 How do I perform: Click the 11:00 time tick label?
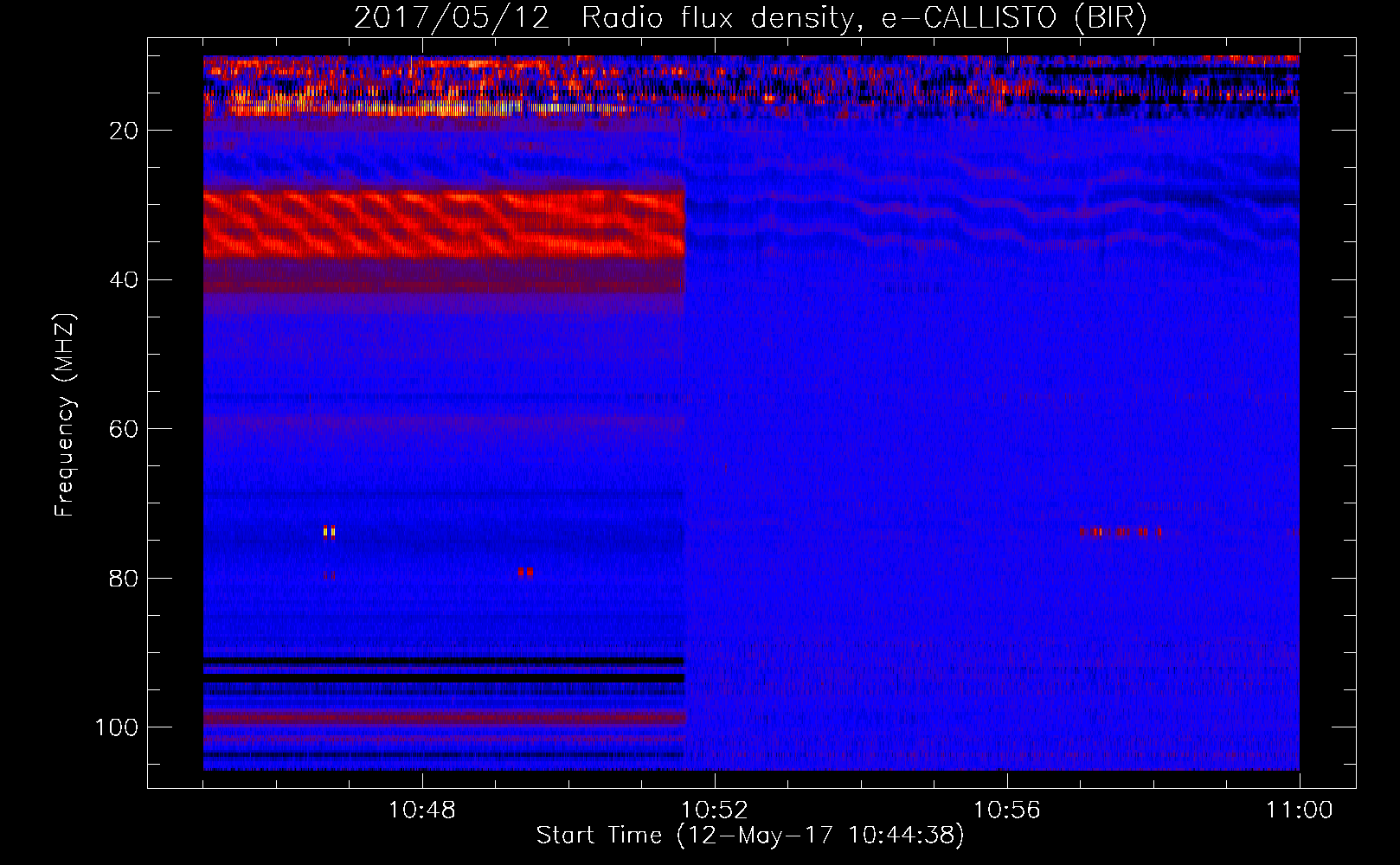(1299, 811)
